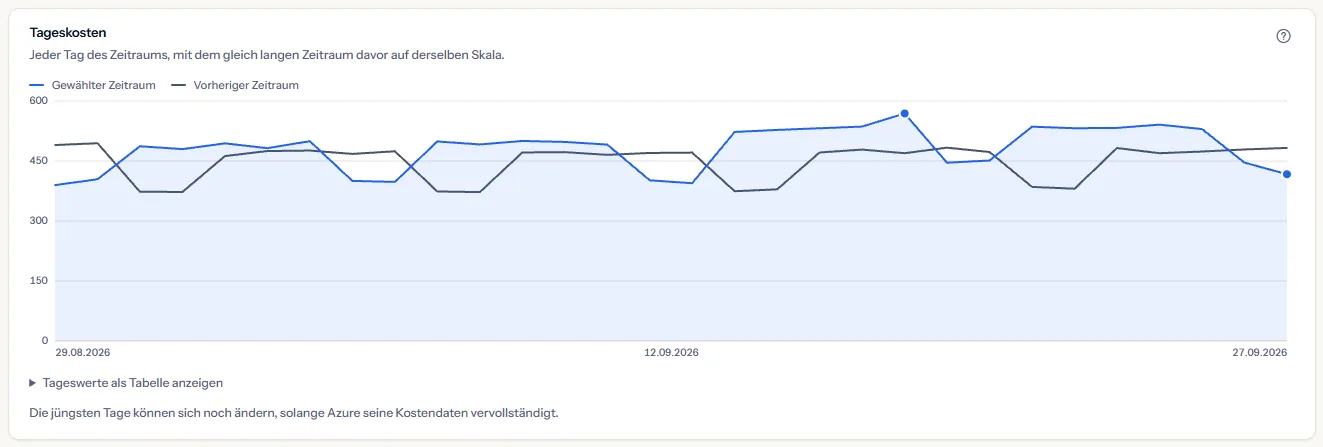
Task: Click the 0 y-axis value label
Action: pyautogui.click(x=45, y=341)
